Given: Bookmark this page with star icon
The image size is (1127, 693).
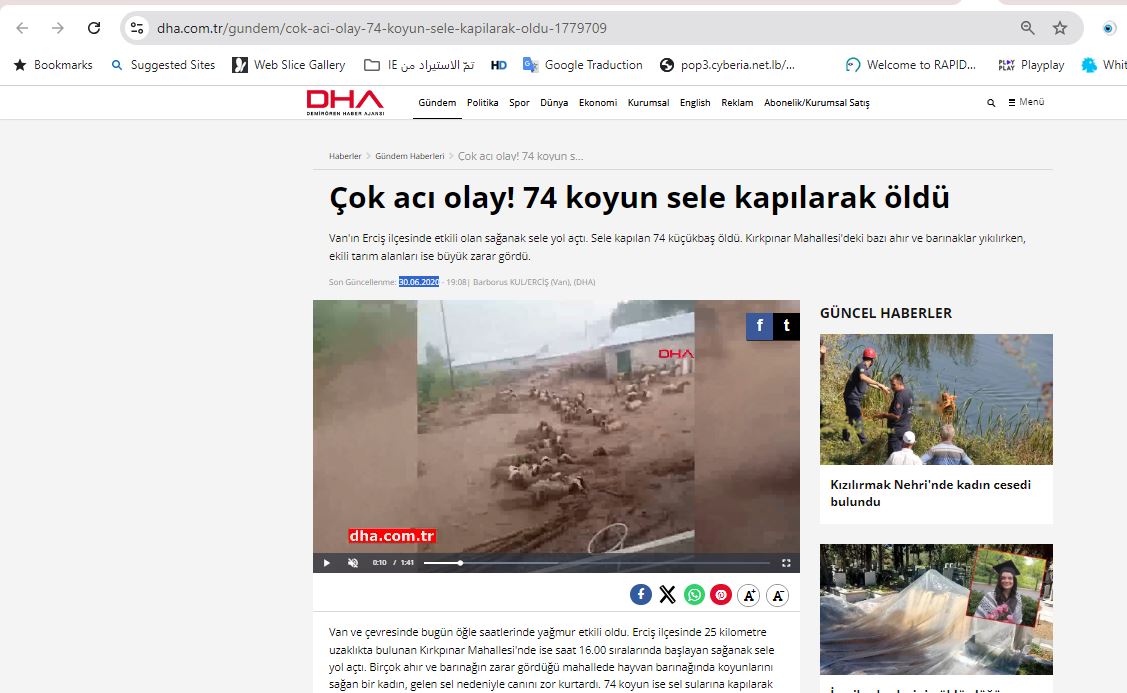Looking at the screenshot, I should [x=1060, y=28].
